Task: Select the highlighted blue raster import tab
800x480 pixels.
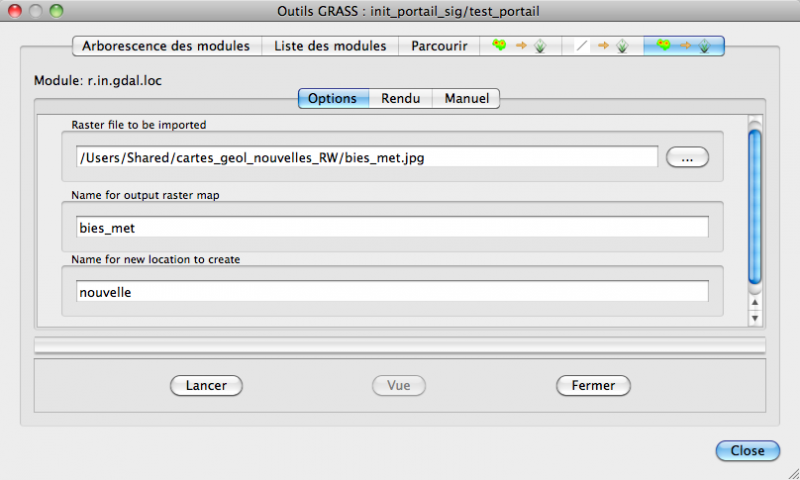Action: tap(684, 46)
